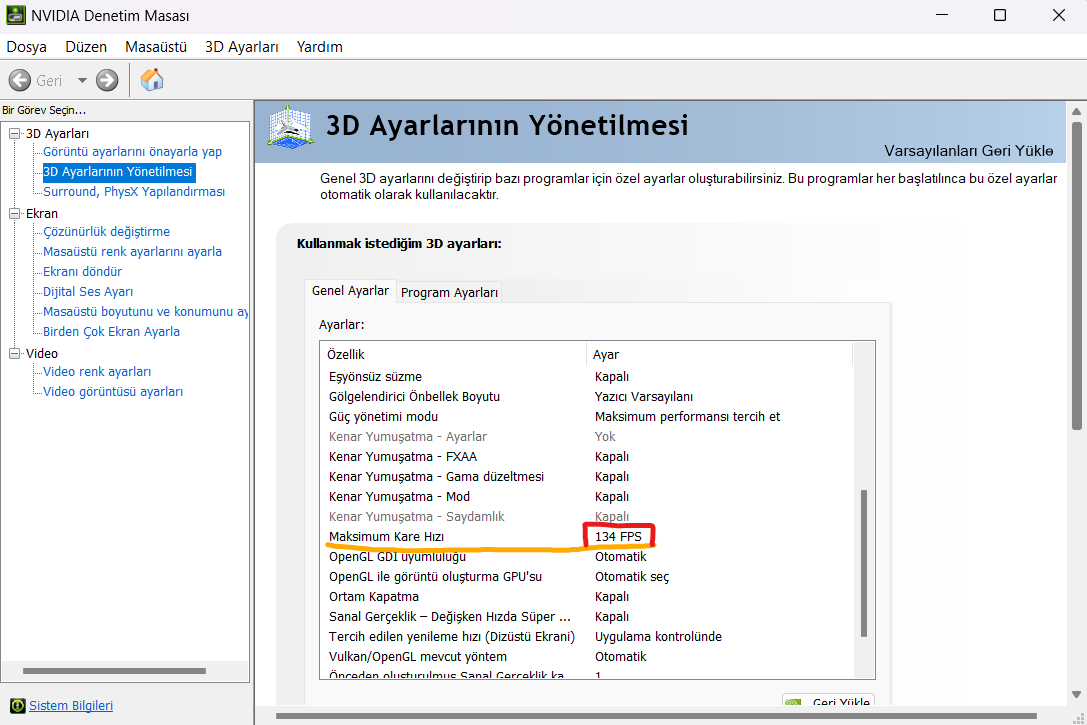1087x725 pixels.
Task: Select 3D Ayarlarının Yönetilmesi tree item
Action: pos(118,172)
